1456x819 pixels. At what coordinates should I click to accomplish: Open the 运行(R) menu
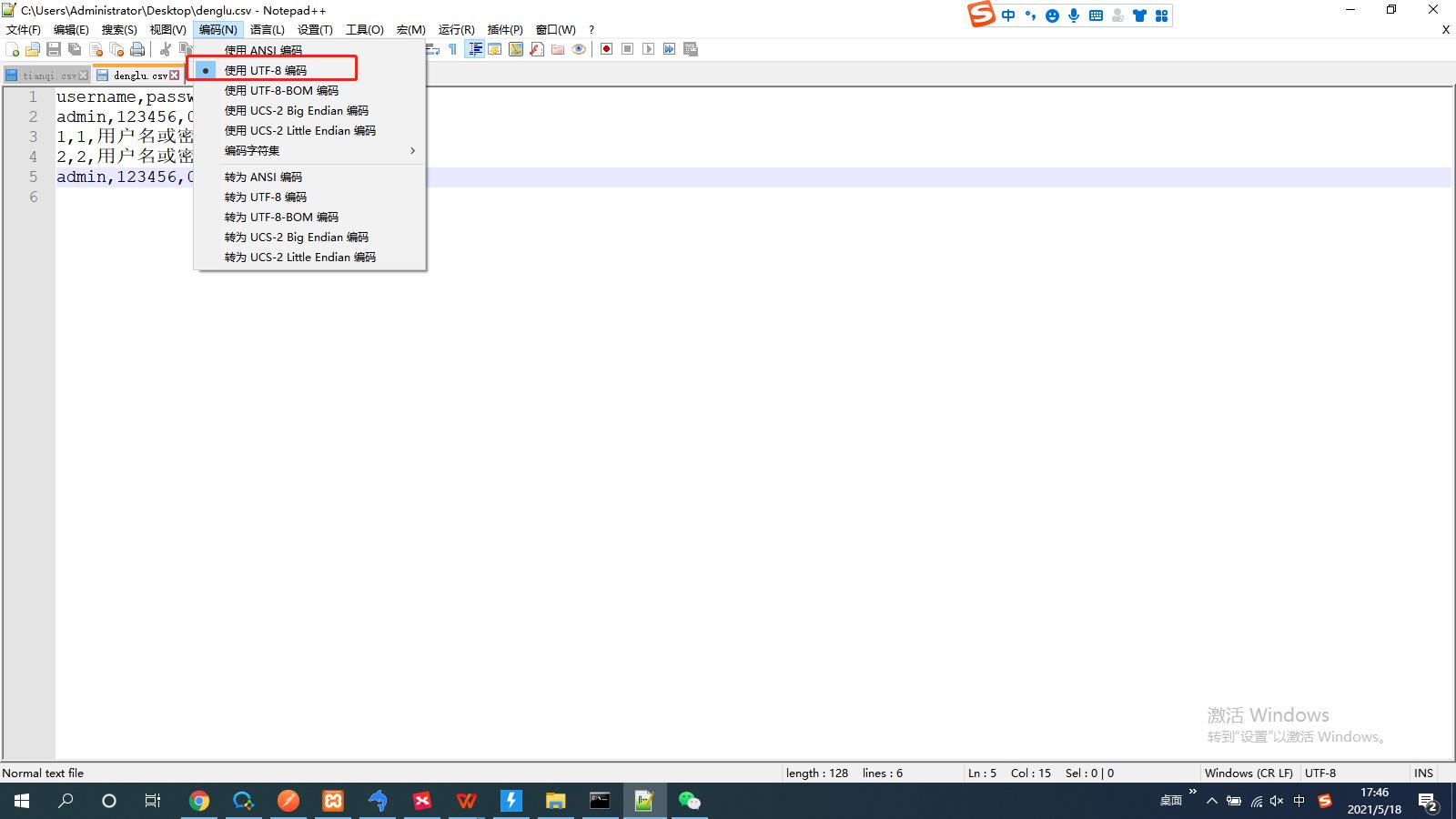click(457, 29)
